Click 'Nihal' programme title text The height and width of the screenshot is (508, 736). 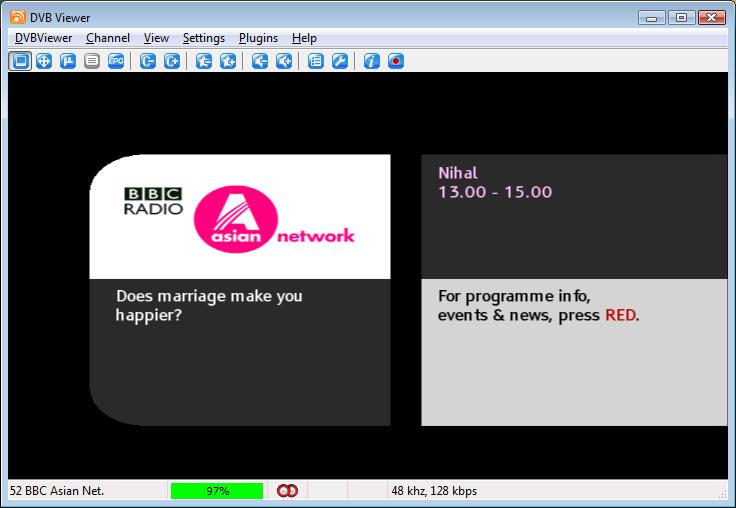click(458, 173)
